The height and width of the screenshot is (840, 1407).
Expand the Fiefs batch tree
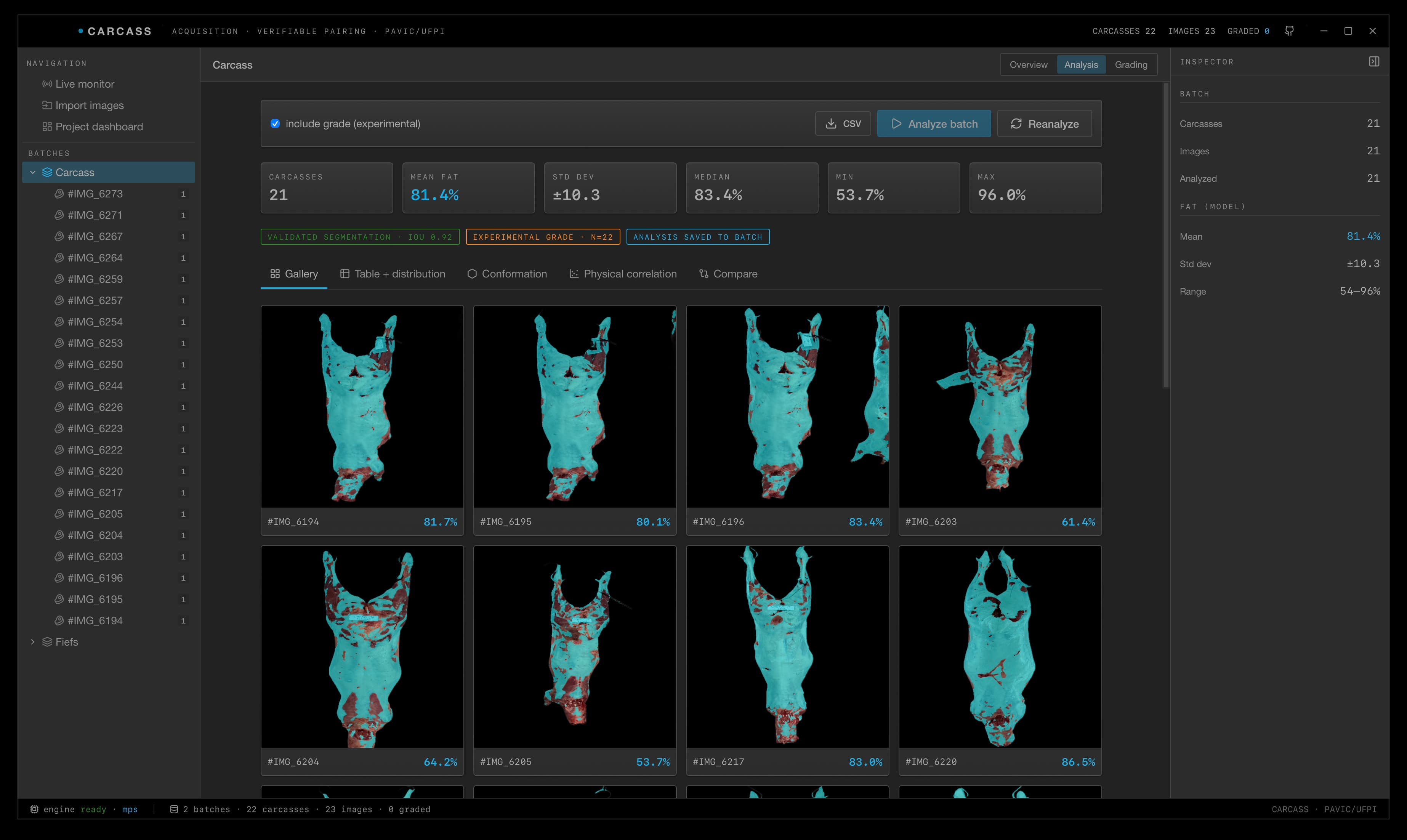(33, 642)
